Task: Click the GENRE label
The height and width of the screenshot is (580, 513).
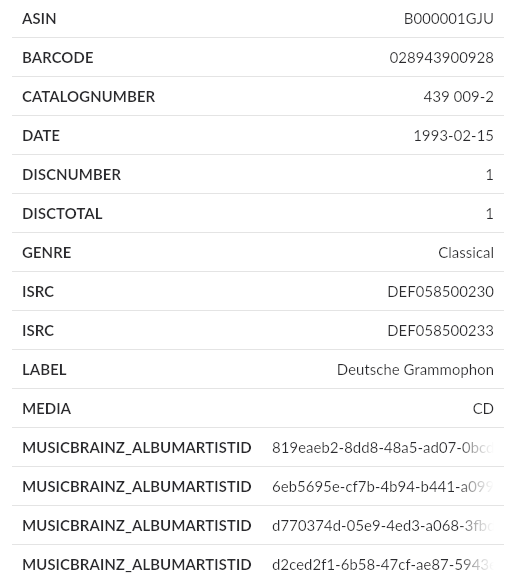Action: [x=47, y=253]
